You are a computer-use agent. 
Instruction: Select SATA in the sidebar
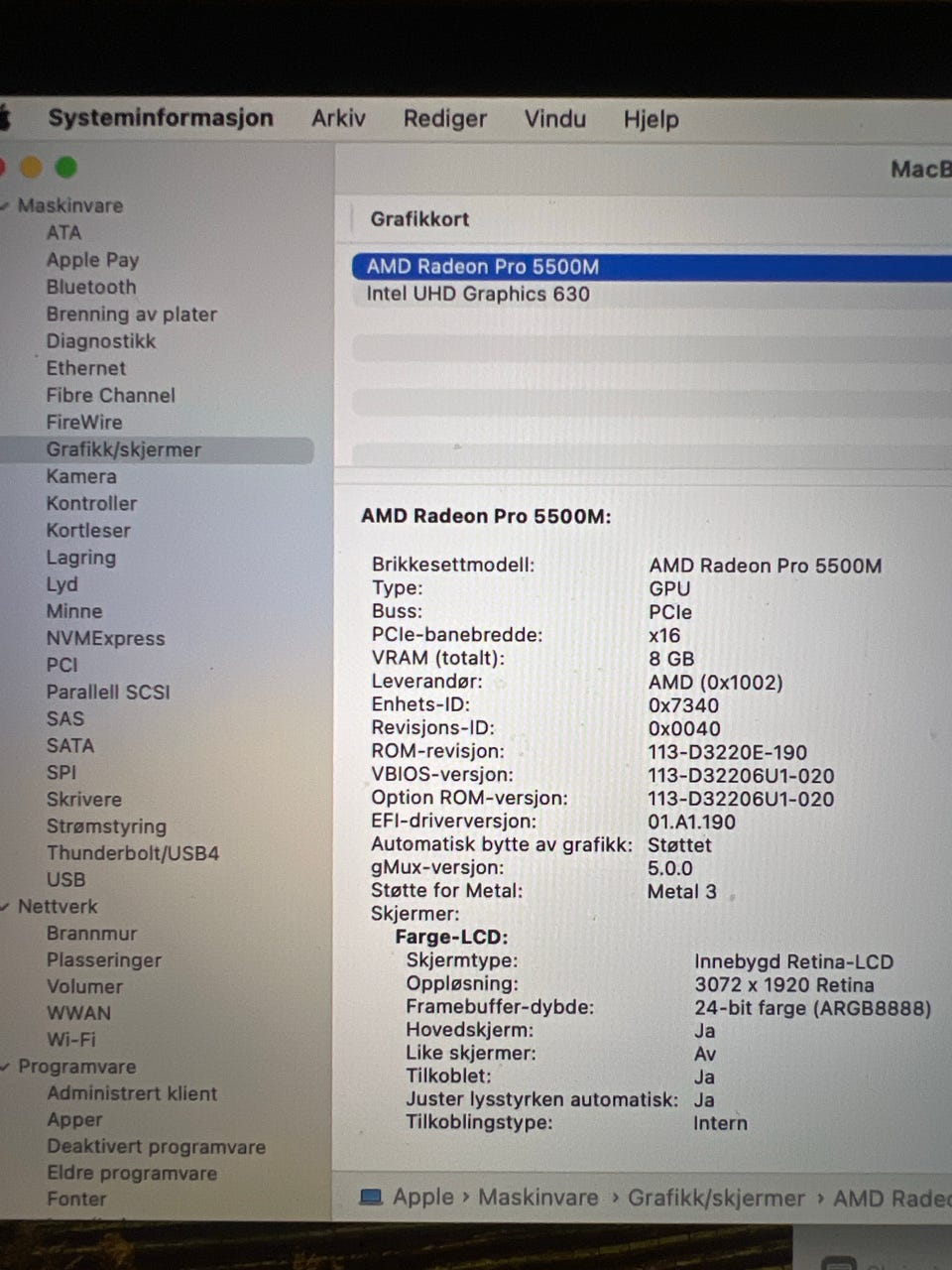(x=70, y=745)
